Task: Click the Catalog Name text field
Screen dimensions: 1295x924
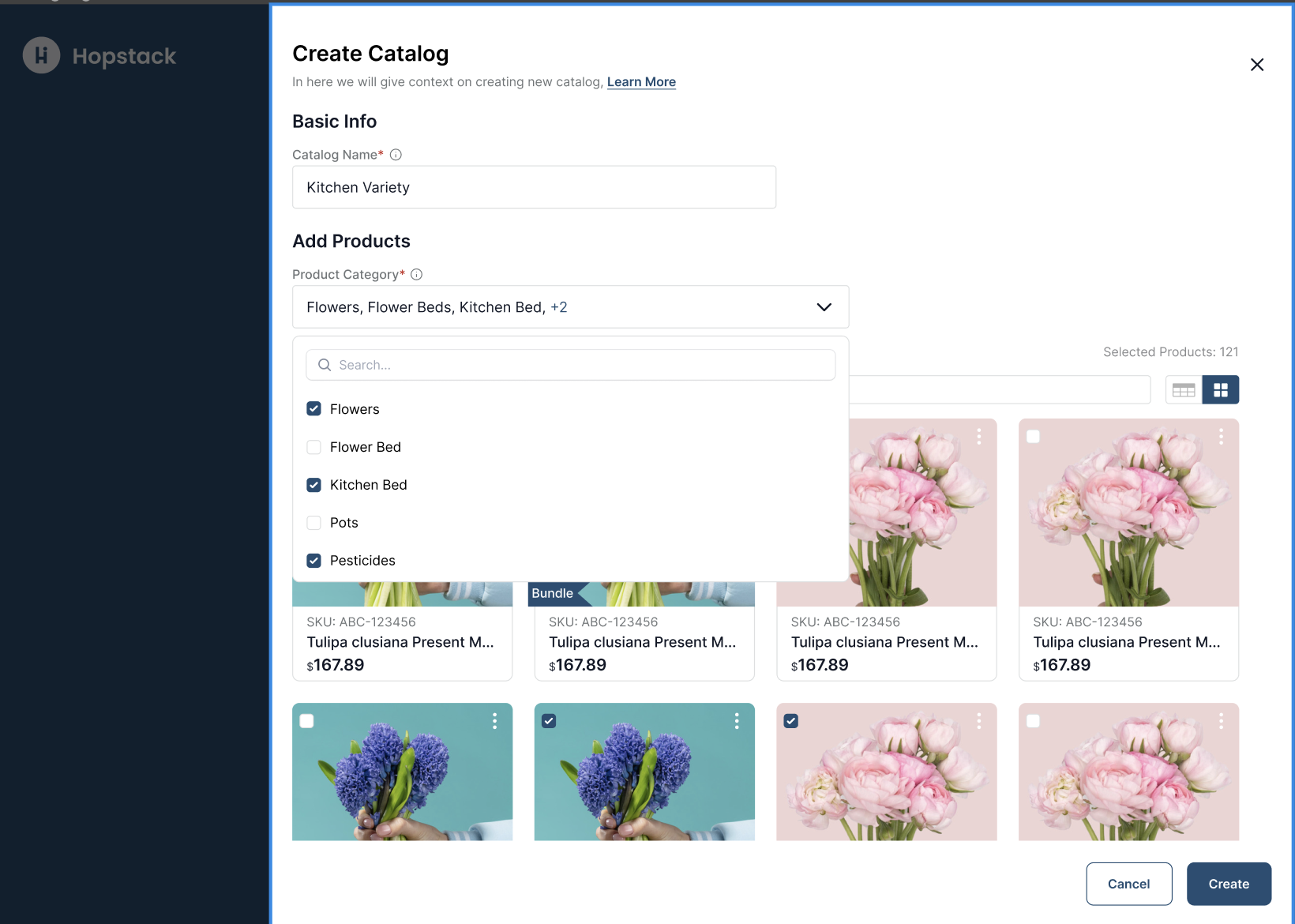Action: [534, 187]
